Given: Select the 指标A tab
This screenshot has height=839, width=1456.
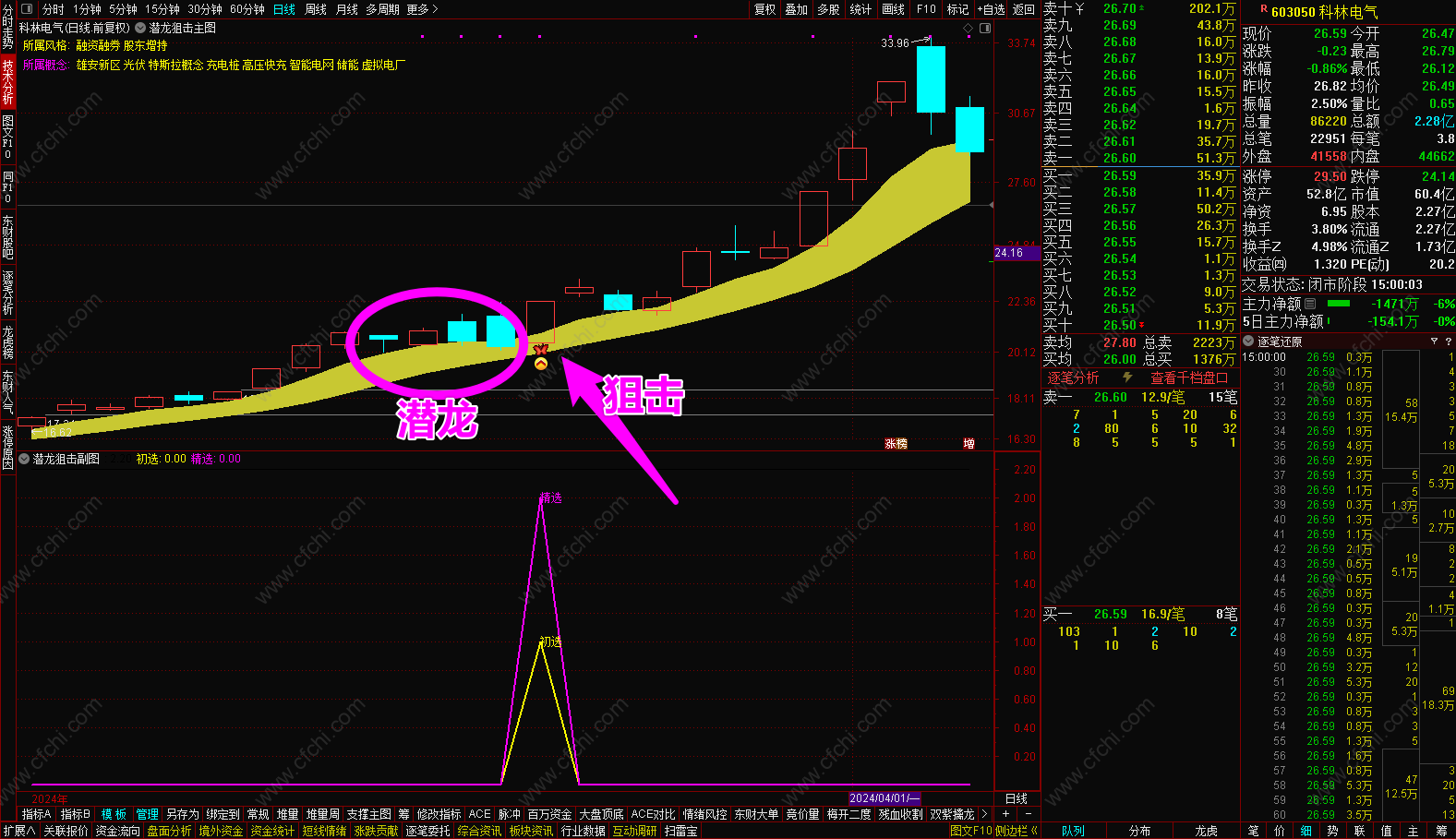Looking at the screenshot, I should [37, 814].
